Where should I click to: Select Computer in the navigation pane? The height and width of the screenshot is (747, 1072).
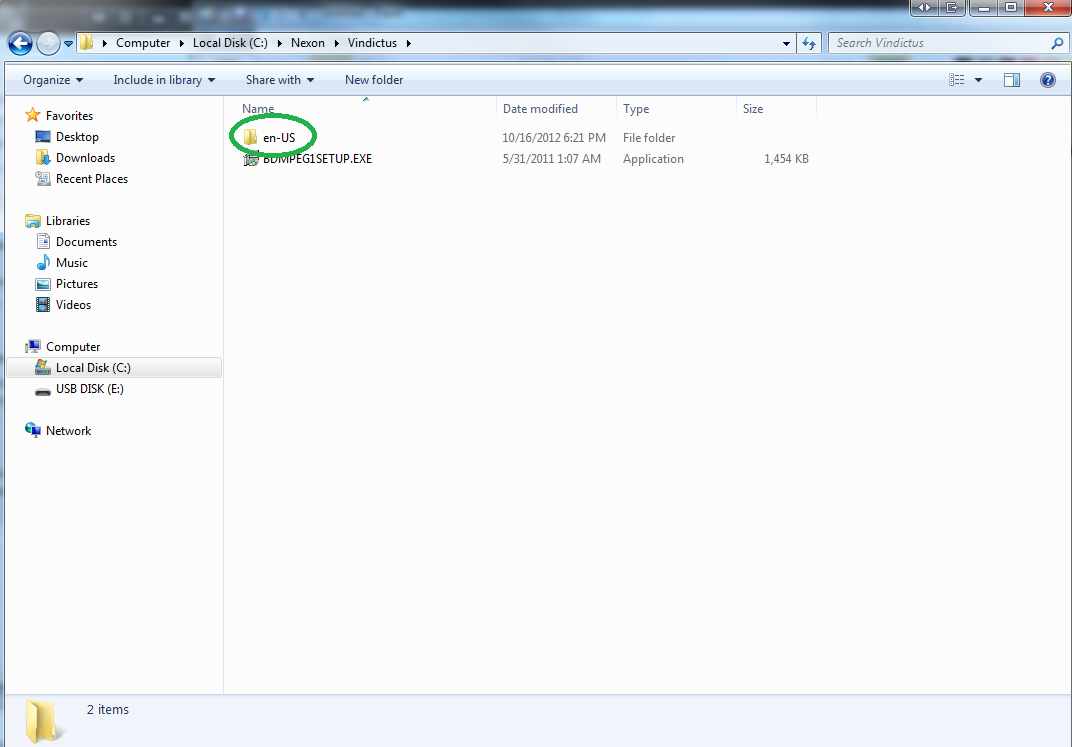pos(73,347)
